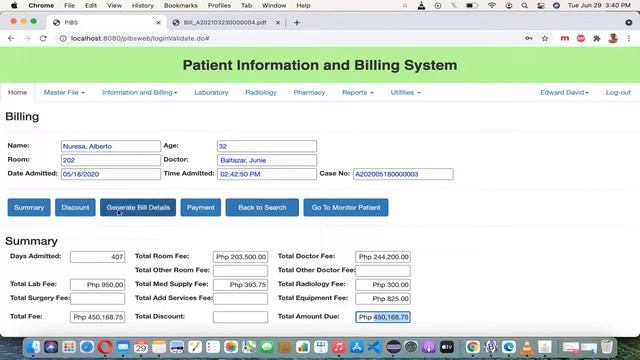Bookmark the page with the star icon
640x360 pixels.
point(545,38)
